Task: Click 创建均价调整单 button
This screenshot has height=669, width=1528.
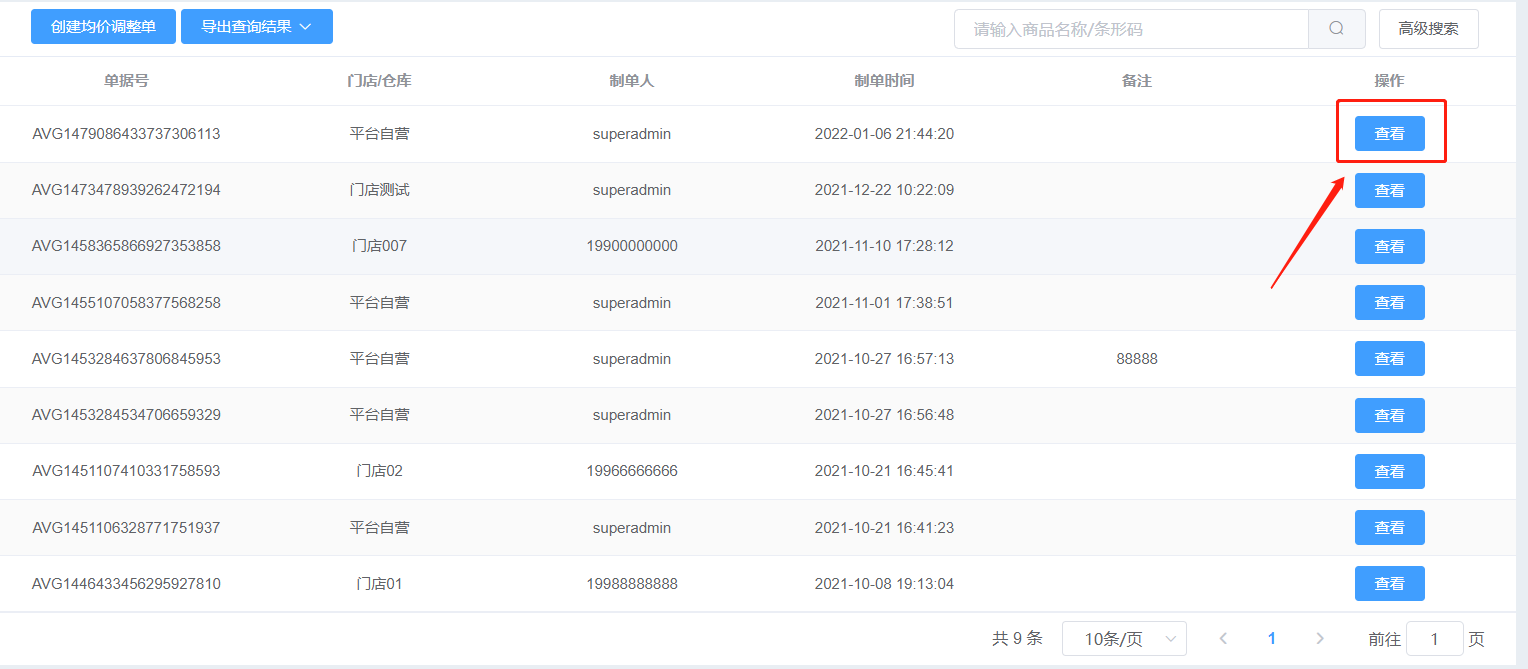Action: pos(103,27)
